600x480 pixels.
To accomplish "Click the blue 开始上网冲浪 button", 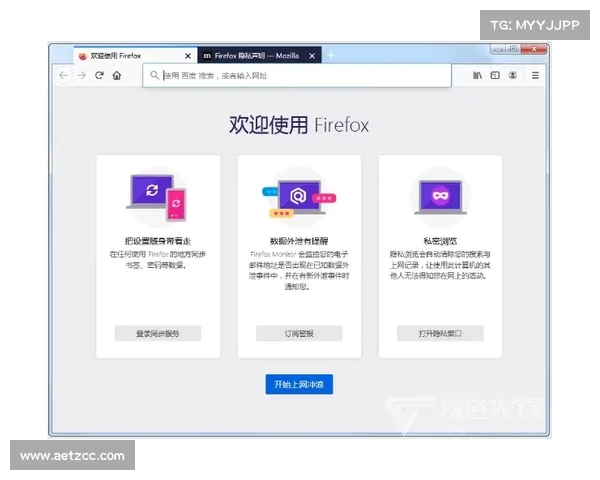I will tap(299, 384).
